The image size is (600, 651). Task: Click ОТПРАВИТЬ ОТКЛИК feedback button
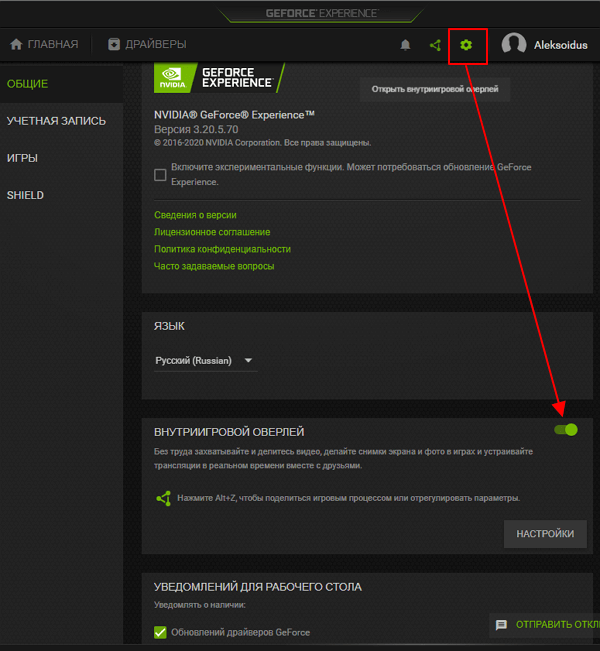tap(545, 624)
